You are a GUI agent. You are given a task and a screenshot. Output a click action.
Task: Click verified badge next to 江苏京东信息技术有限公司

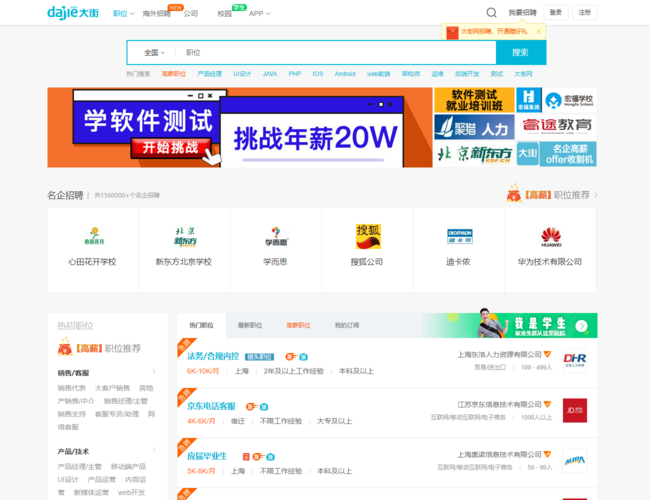point(548,404)
